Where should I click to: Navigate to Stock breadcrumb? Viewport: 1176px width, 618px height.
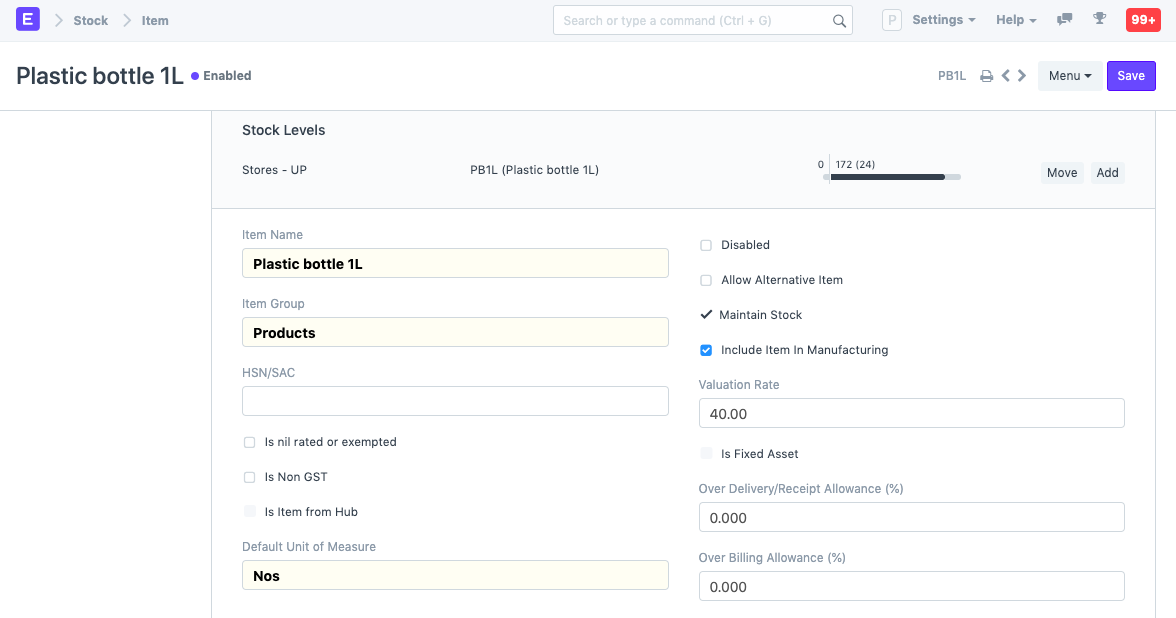[90, 21]
